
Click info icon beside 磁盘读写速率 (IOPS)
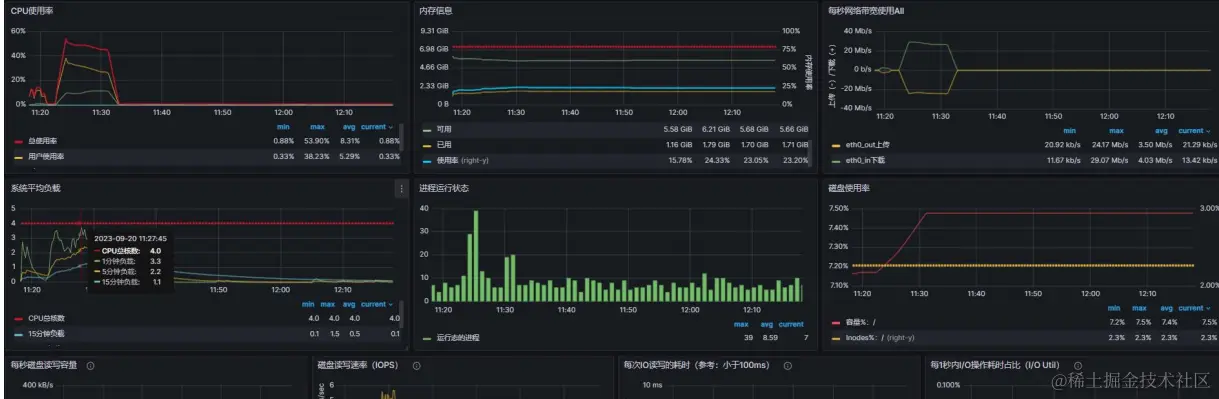(416, 365)
